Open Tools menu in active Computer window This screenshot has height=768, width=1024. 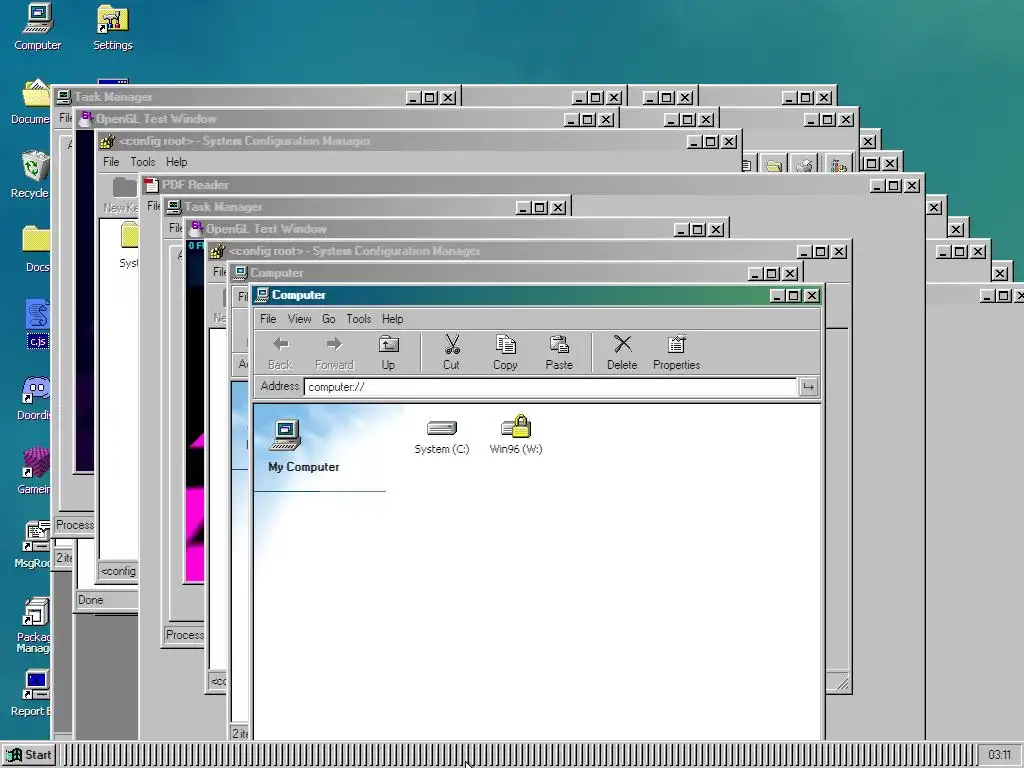[359, 319]
